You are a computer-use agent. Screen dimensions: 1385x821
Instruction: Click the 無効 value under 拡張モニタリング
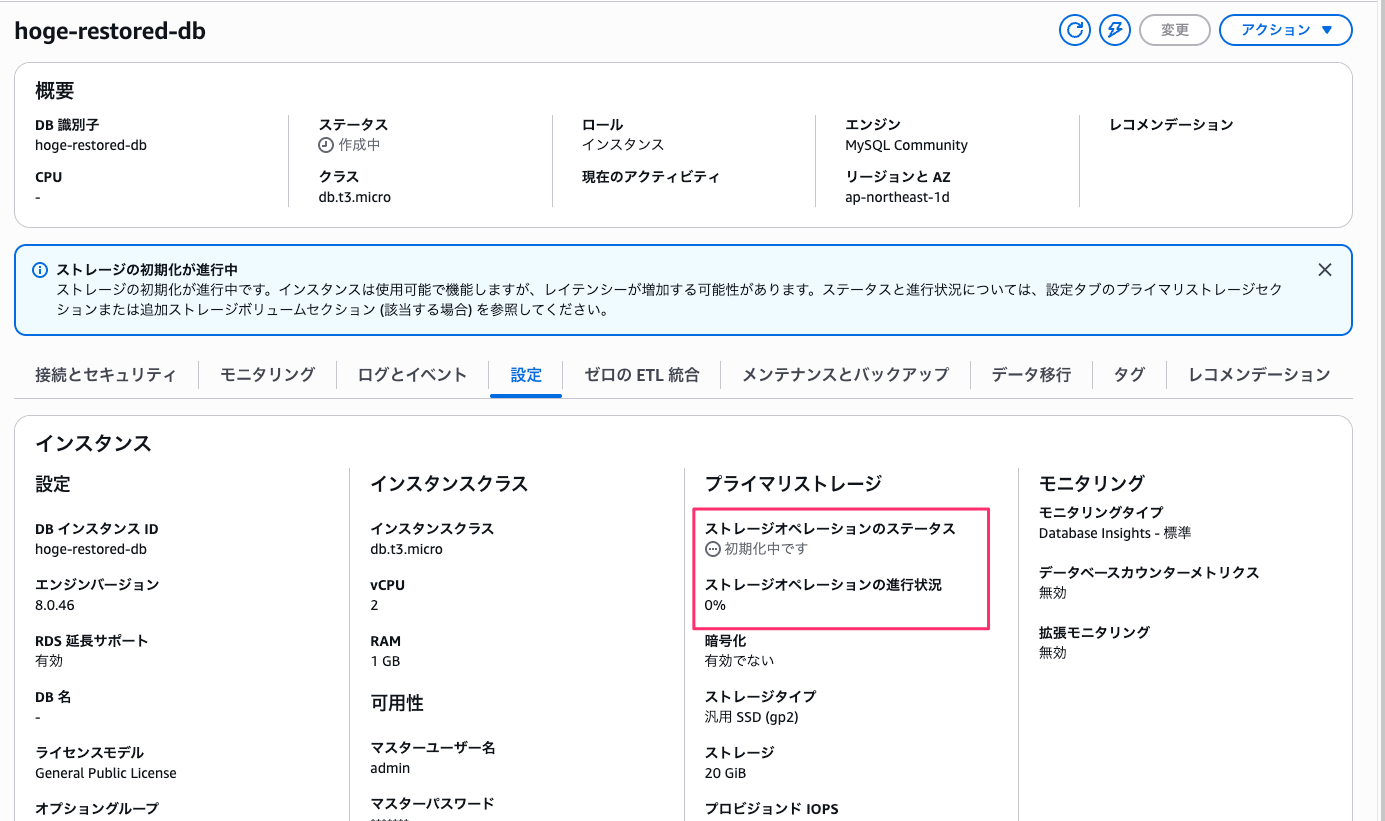1053,653
